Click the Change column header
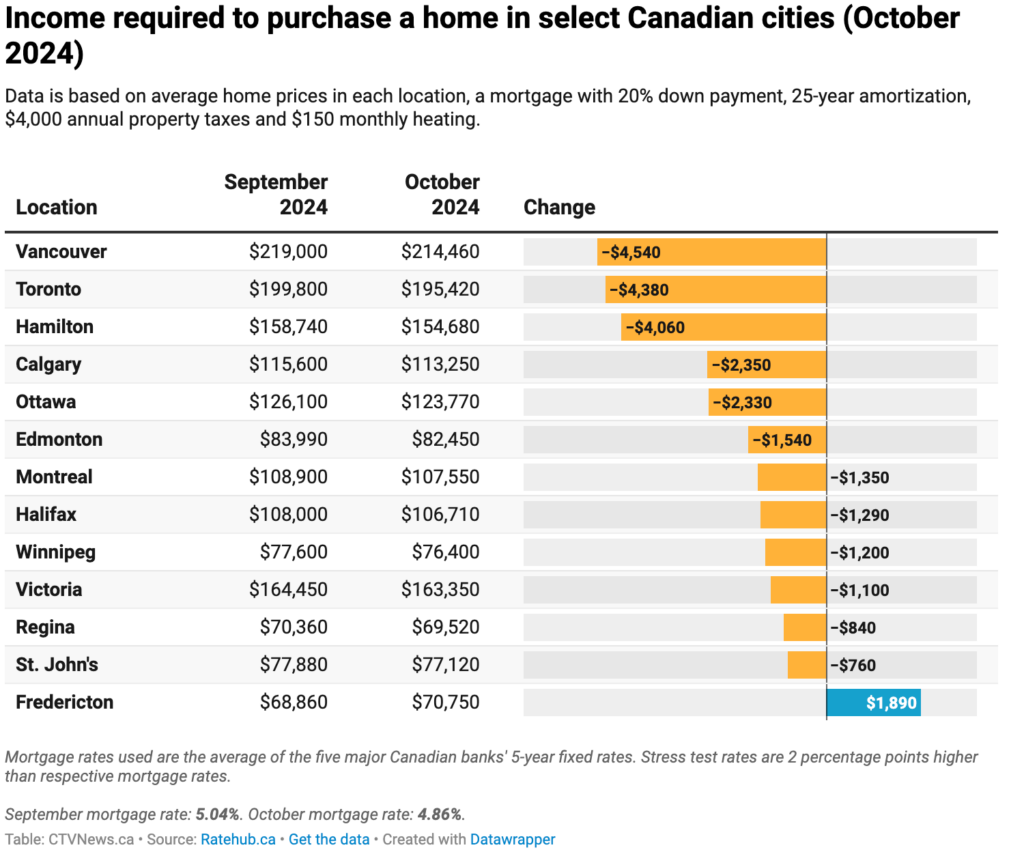1024x852 pixels. [x=559, y=207]
